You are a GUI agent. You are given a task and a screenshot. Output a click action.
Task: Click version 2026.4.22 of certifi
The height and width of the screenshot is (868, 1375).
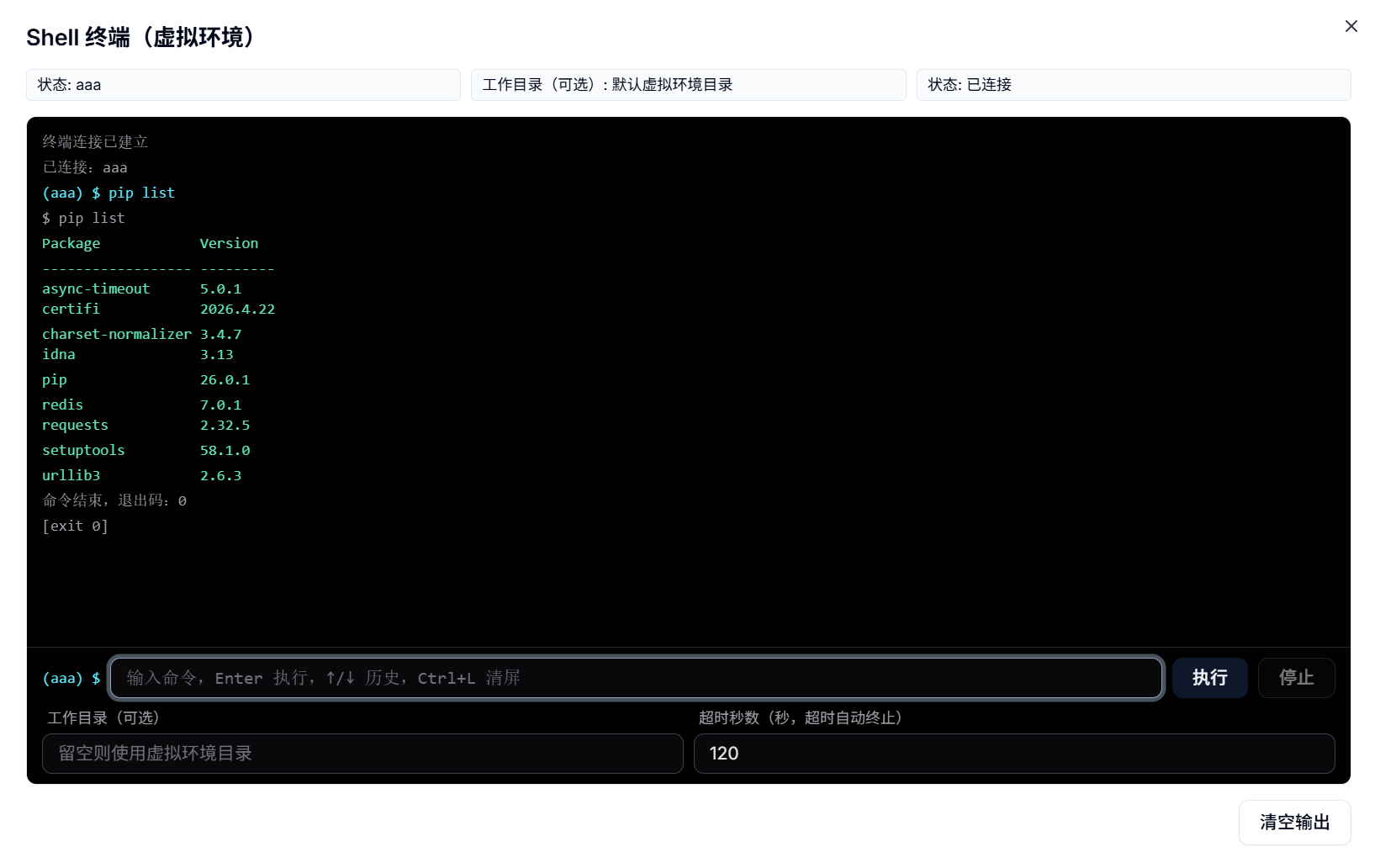(237, 309)
